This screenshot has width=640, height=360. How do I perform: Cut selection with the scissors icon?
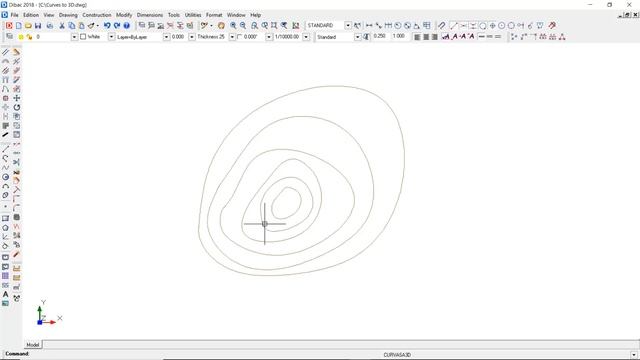click(62, 25)
